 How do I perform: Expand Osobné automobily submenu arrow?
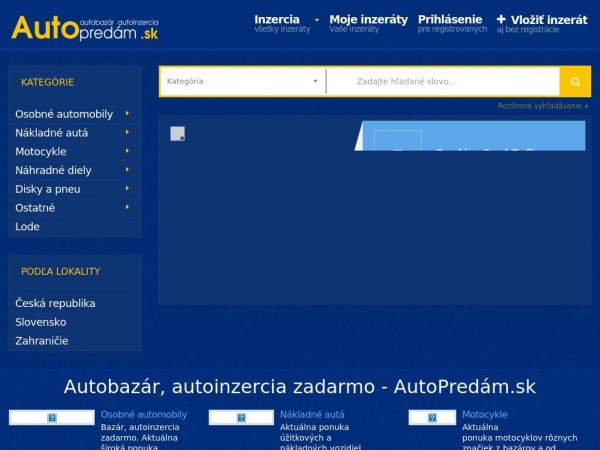127,113
